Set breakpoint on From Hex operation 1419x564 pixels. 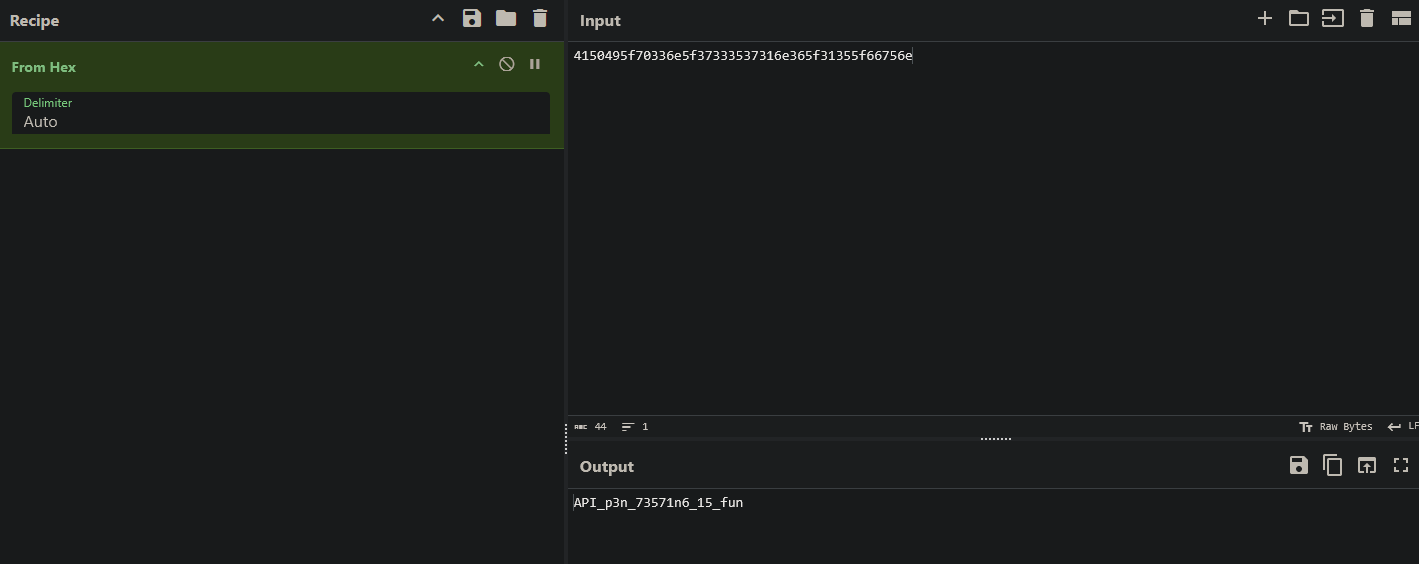coord(535,64)
